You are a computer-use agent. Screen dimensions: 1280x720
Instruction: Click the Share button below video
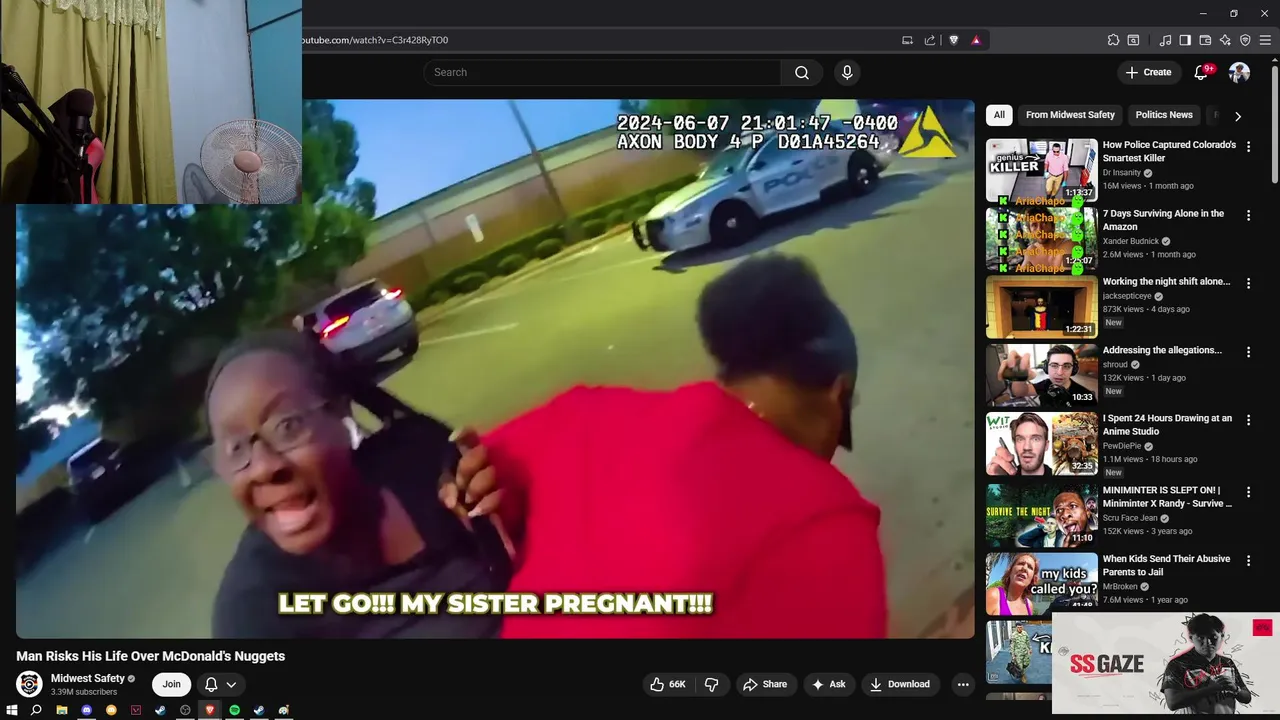coord(765,684)
